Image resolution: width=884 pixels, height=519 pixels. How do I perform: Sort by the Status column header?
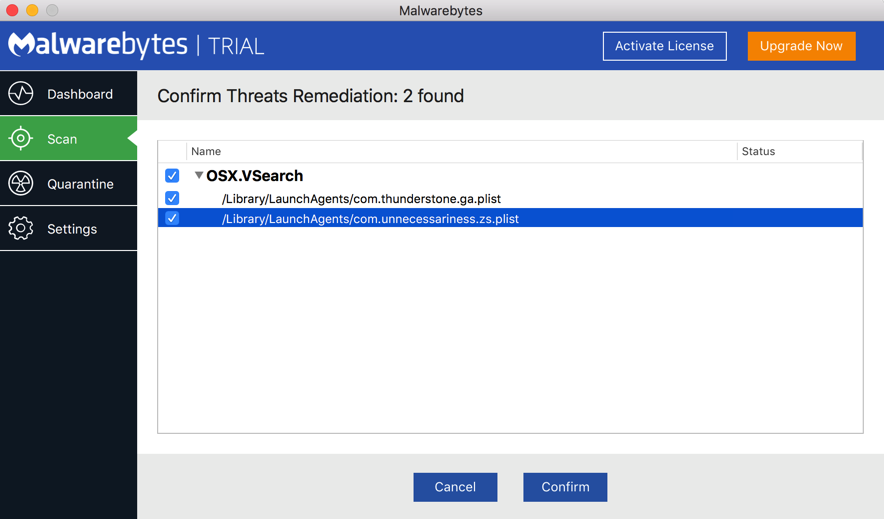pos(799,152)
